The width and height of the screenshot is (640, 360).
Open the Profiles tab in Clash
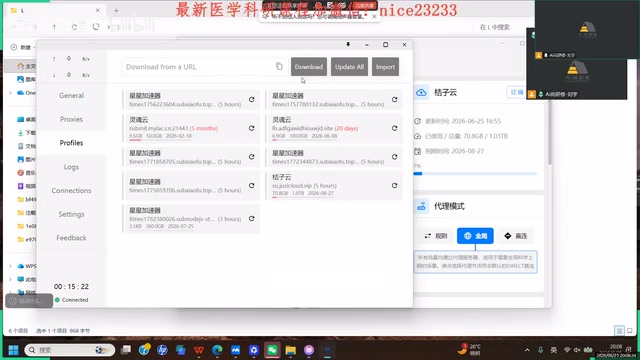coord(71,143)
